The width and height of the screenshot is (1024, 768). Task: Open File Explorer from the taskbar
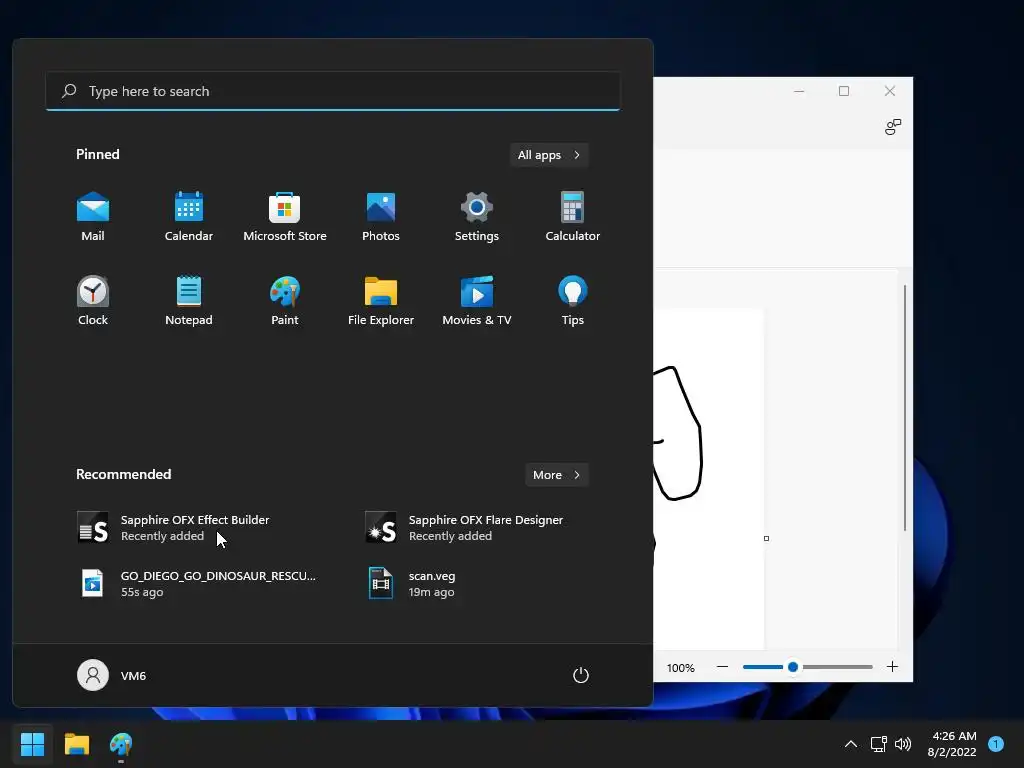[x=77, y=744]
